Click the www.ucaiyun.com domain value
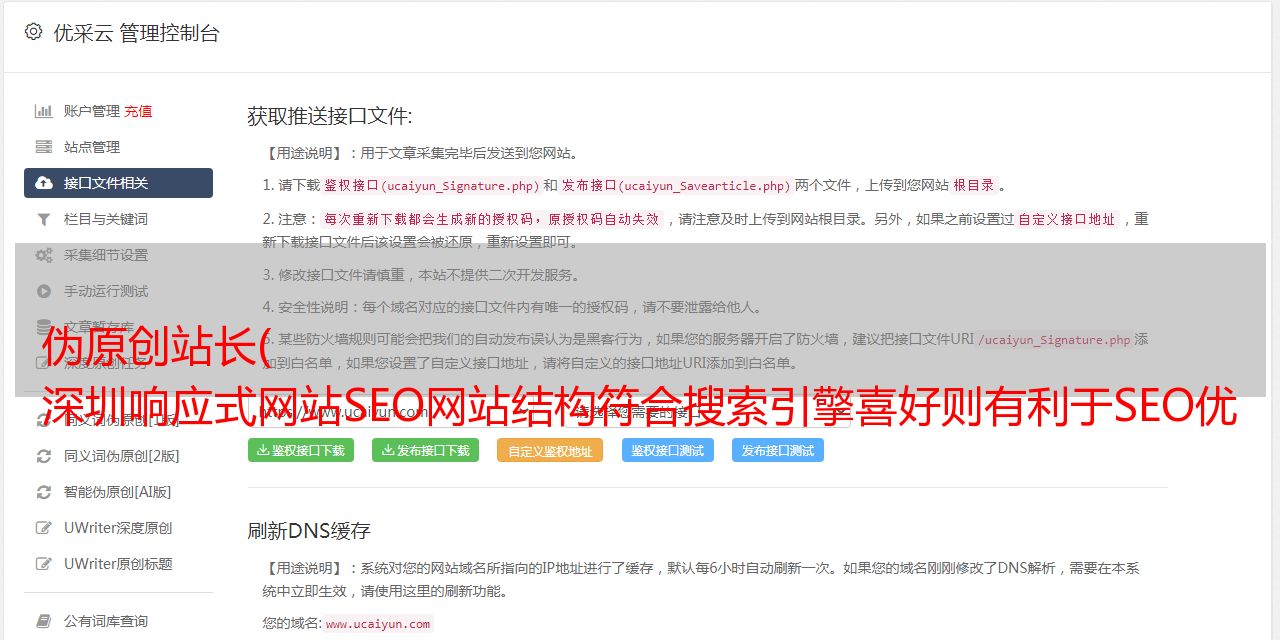 point(378,623)
